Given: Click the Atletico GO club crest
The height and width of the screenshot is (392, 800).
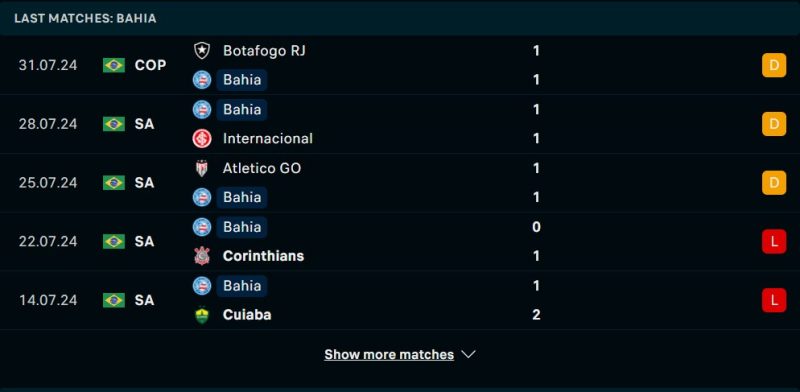Looking at the screenshot, I should click(202, 168).
